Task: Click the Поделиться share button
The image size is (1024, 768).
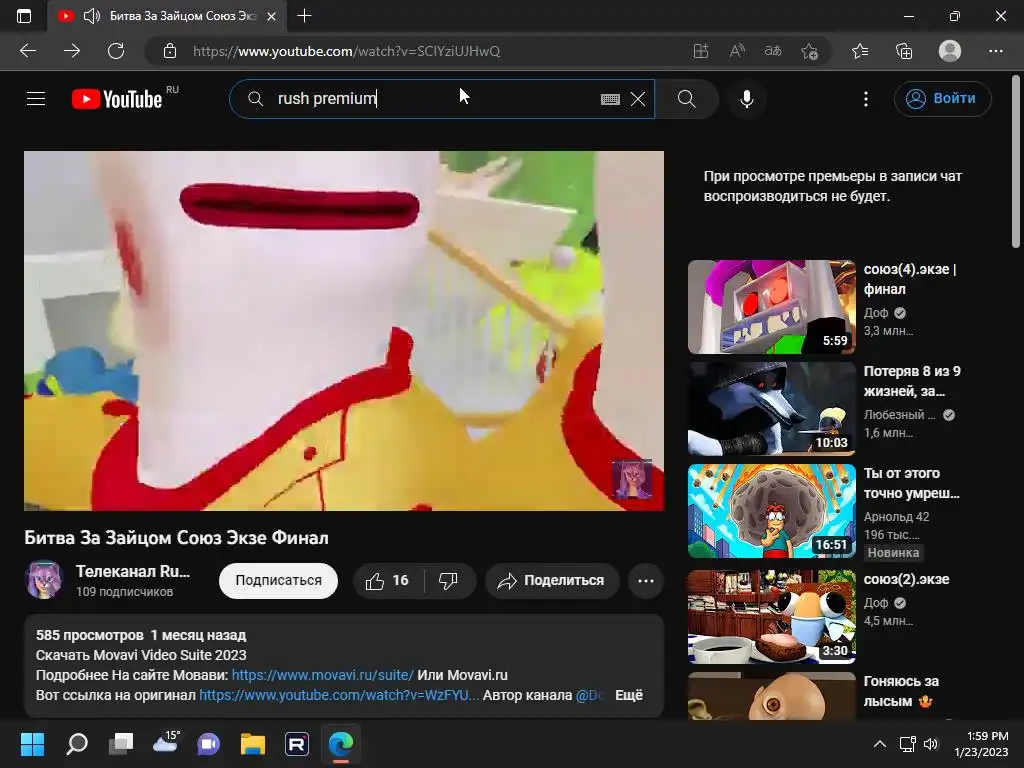Action: coord(552,581)
